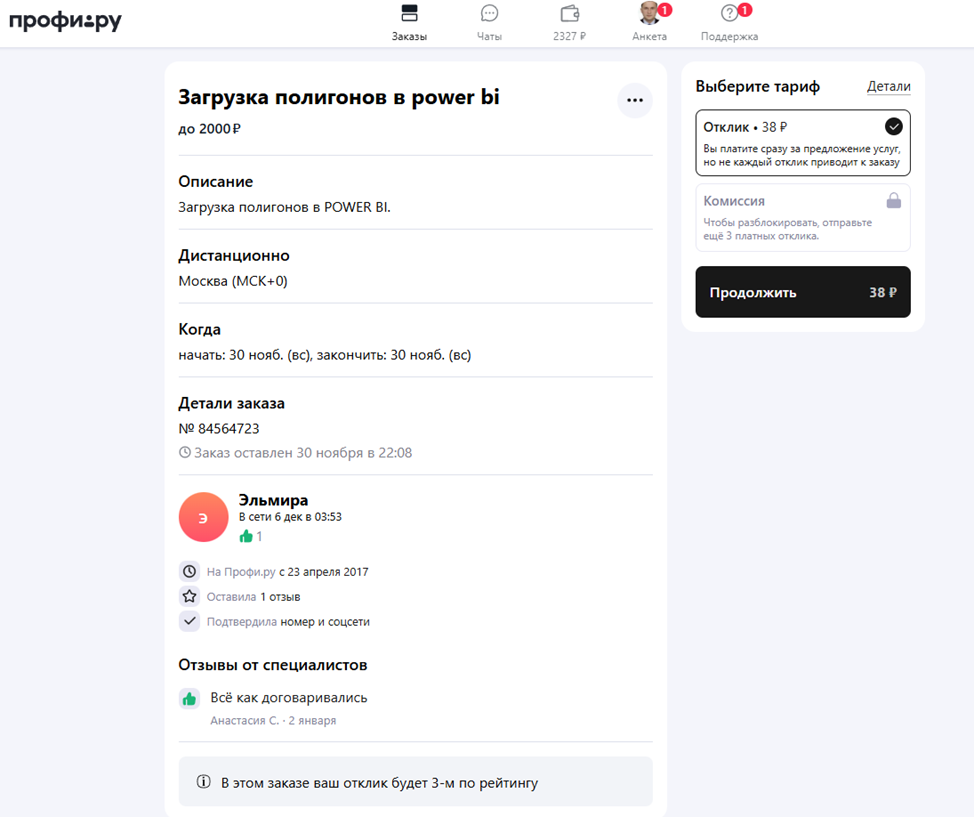Open the Заказы orders tab
Viewport: 974px width, 817px height.
click(409, 23)
